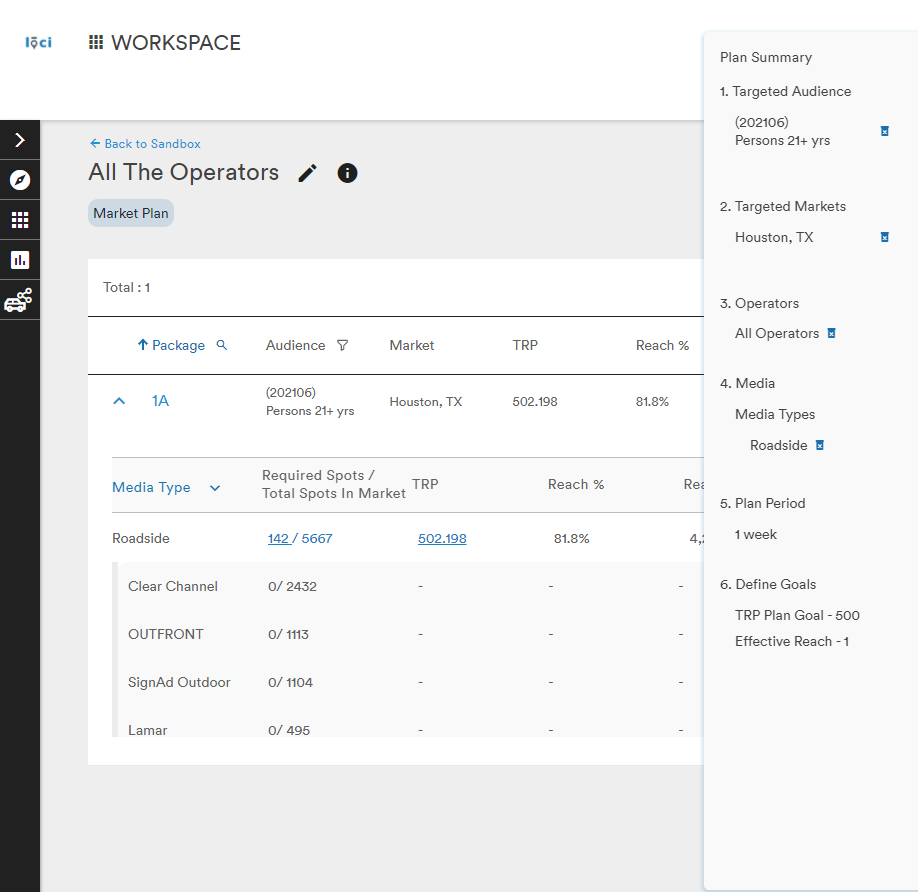Click the Market column header

[412, 345]
